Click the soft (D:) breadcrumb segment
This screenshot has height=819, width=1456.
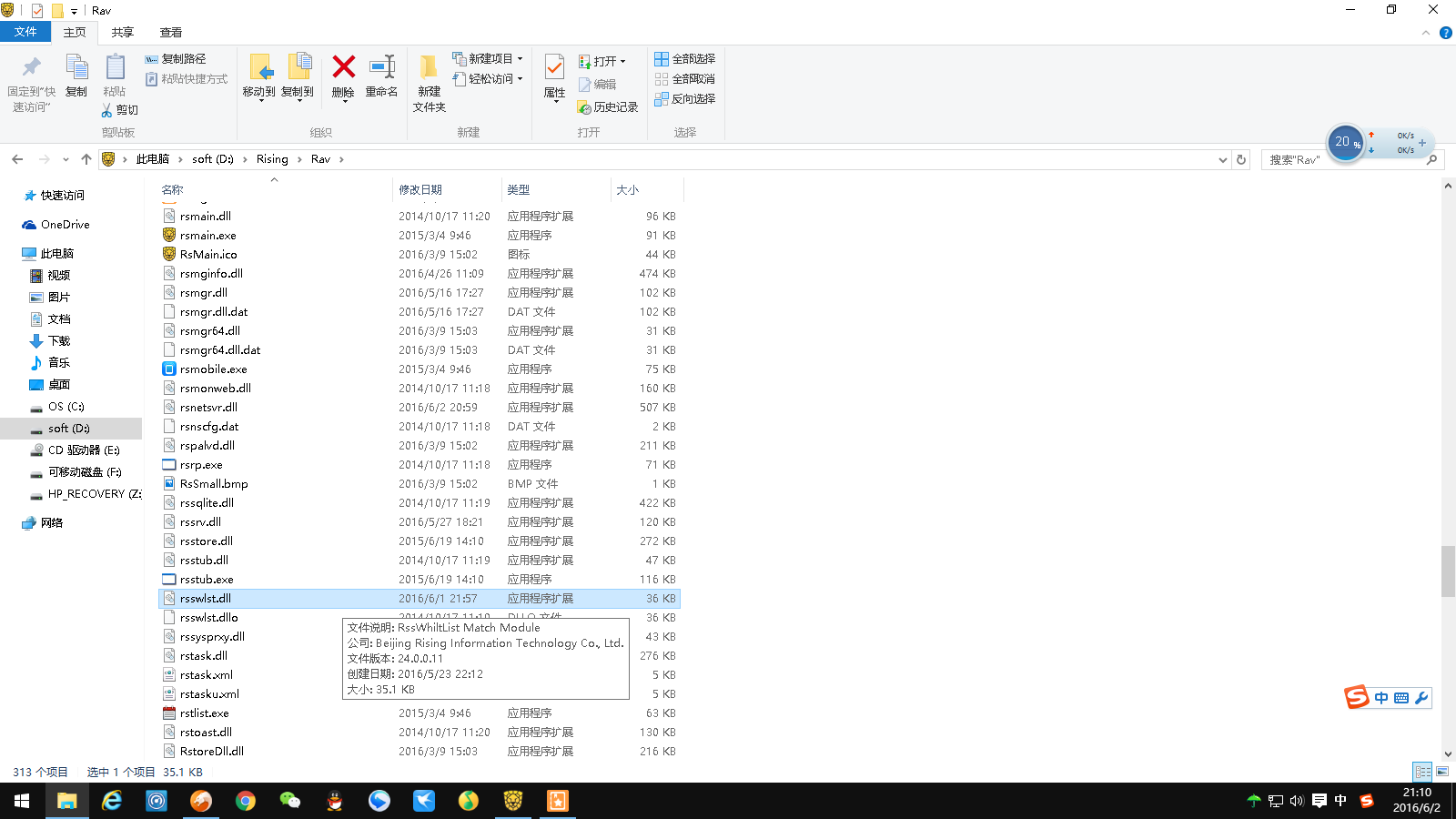pos(213,159)
